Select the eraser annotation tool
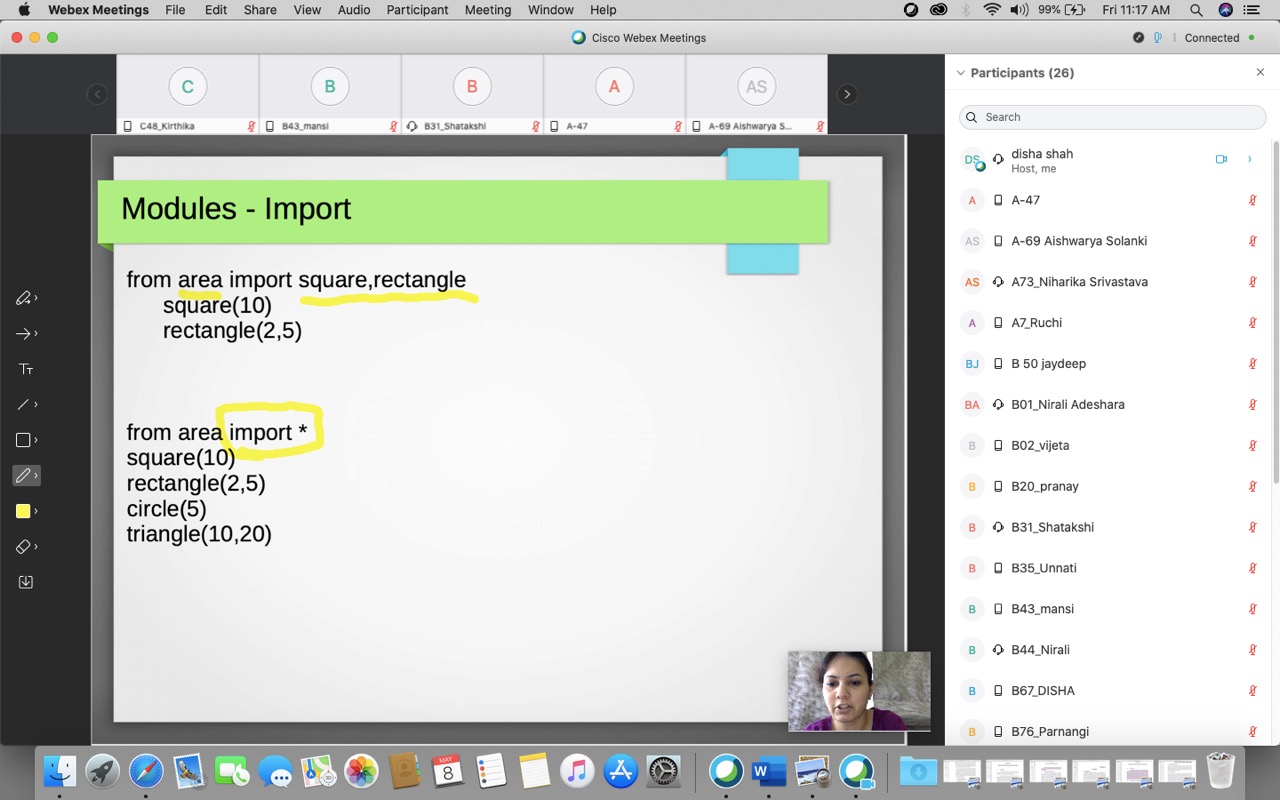 [24, 547]
